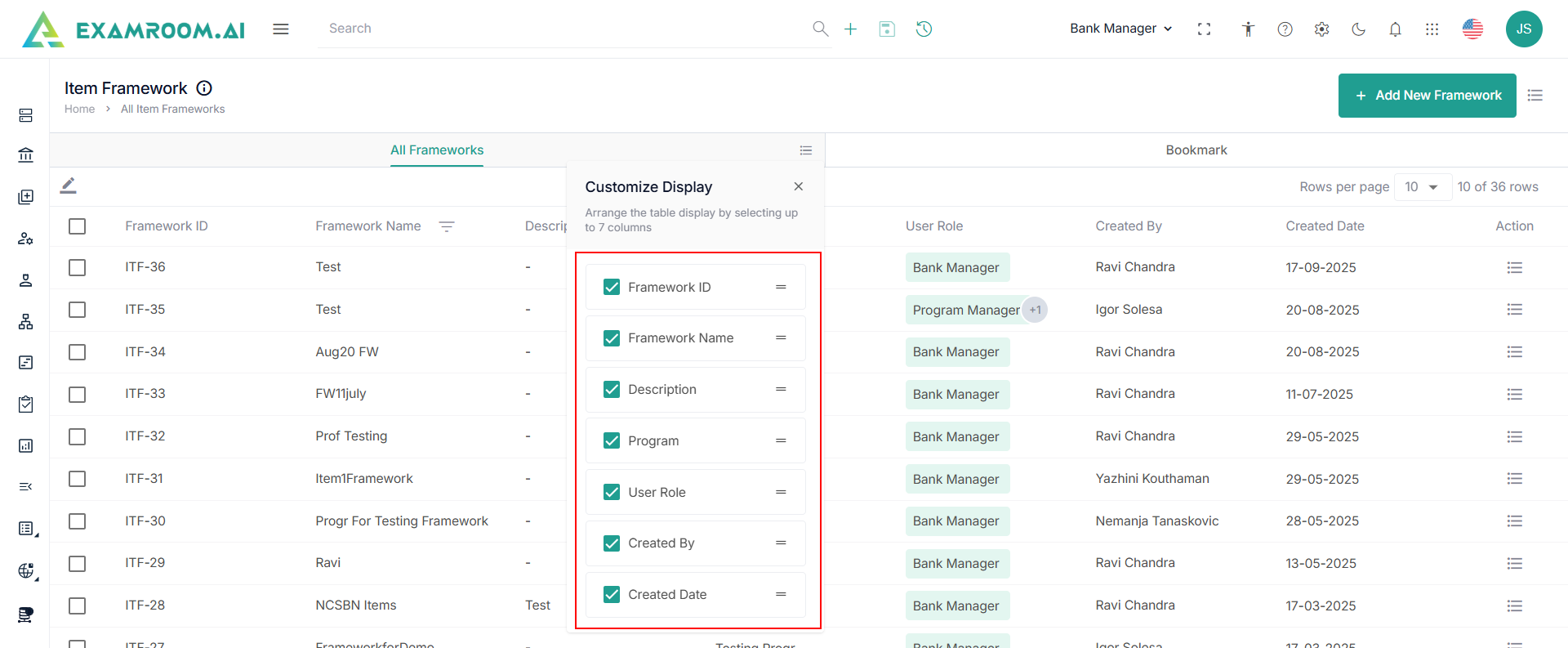Open the apps grid icon
The image size is (1568, 648).
click(x=1432, y=29)
